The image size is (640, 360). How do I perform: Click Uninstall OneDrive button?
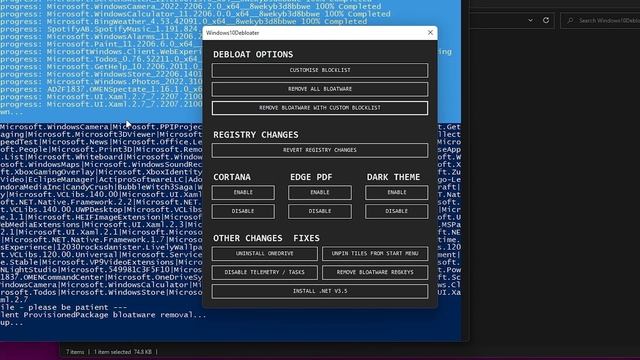[264, 253]
